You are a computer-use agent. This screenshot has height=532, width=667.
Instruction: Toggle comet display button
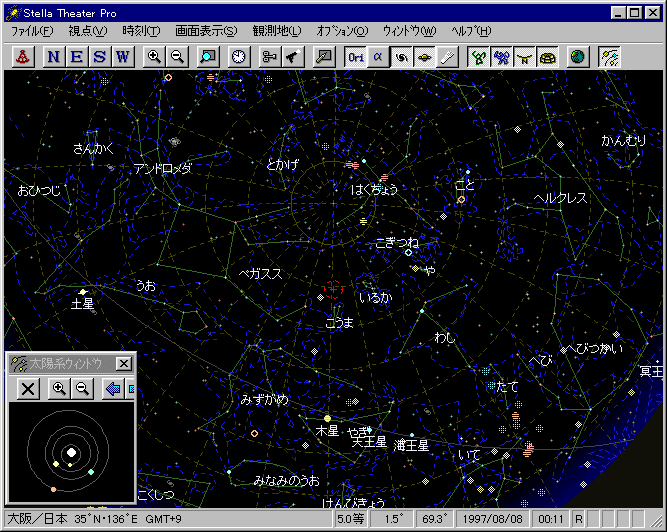(x=447, y=57)
